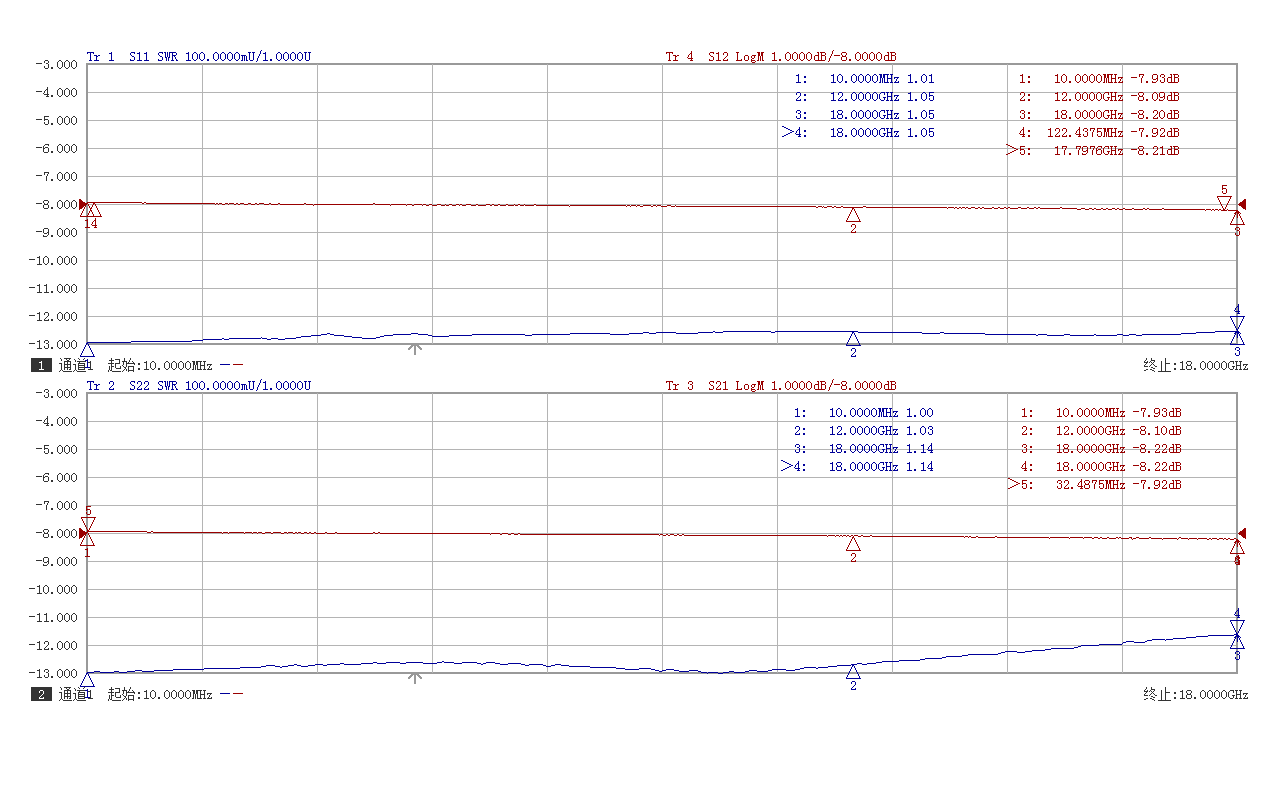Select red marker 2 on S12 trace
Image resolution: width=1280 pixels, height=800 pixels.
pyautogui.click(x=853, y=215)
